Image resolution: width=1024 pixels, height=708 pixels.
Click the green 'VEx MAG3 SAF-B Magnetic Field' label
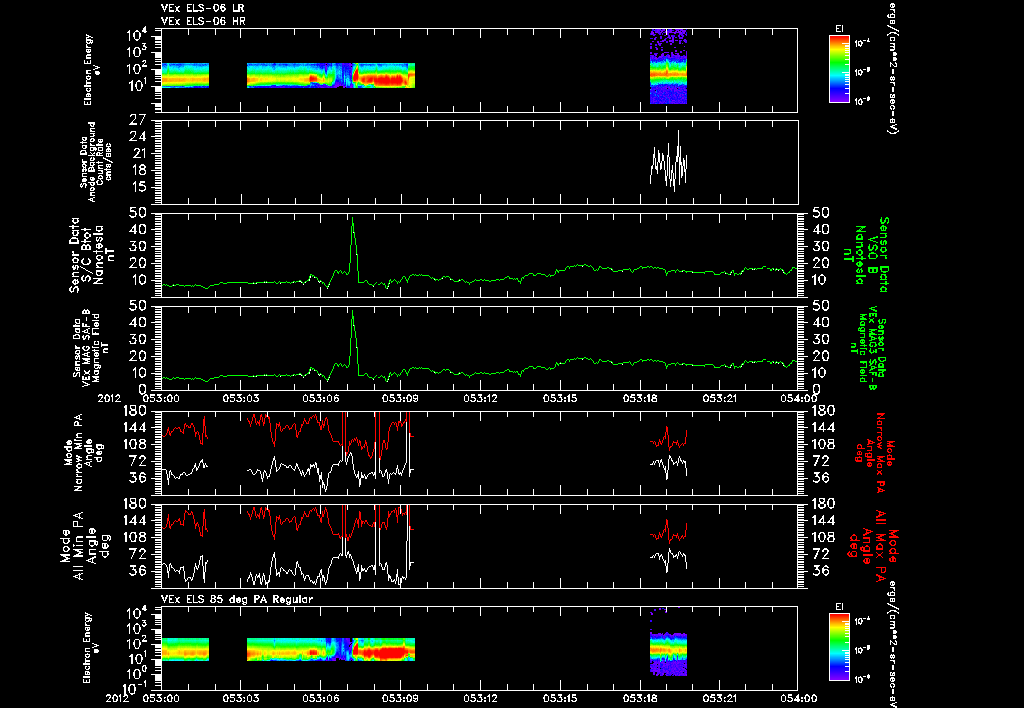[867, 347]
